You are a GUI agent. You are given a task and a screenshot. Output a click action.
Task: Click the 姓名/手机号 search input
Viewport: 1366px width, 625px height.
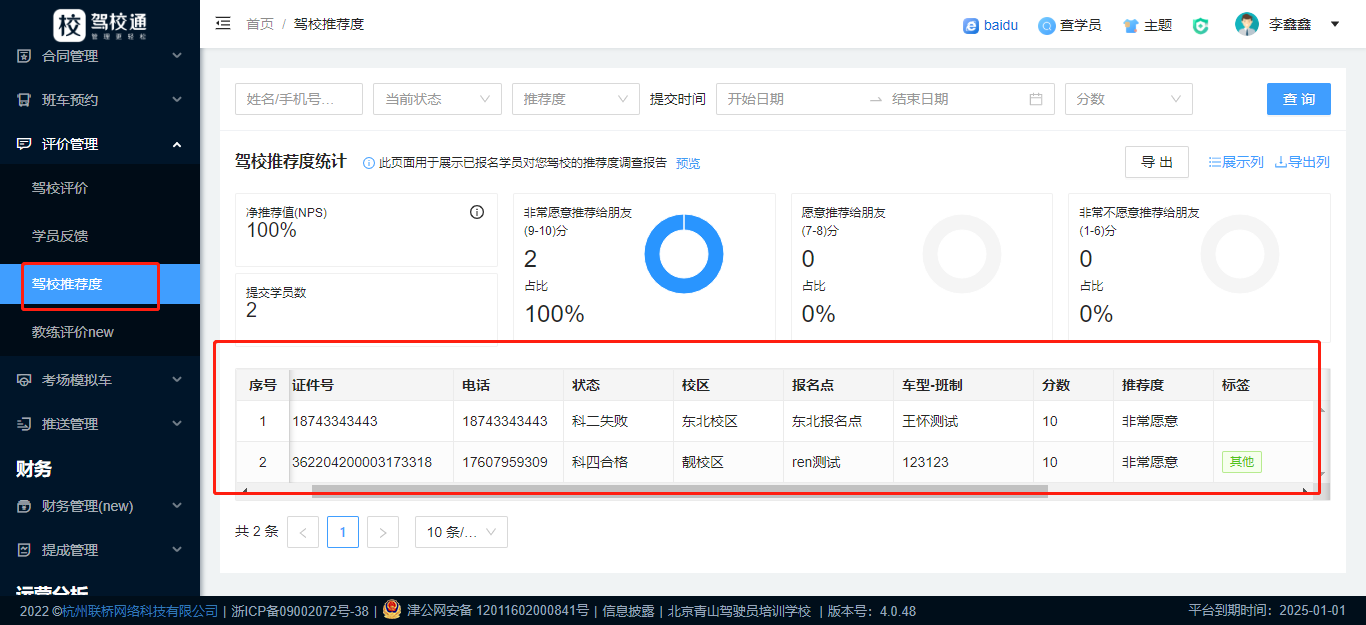pos(299,99)
